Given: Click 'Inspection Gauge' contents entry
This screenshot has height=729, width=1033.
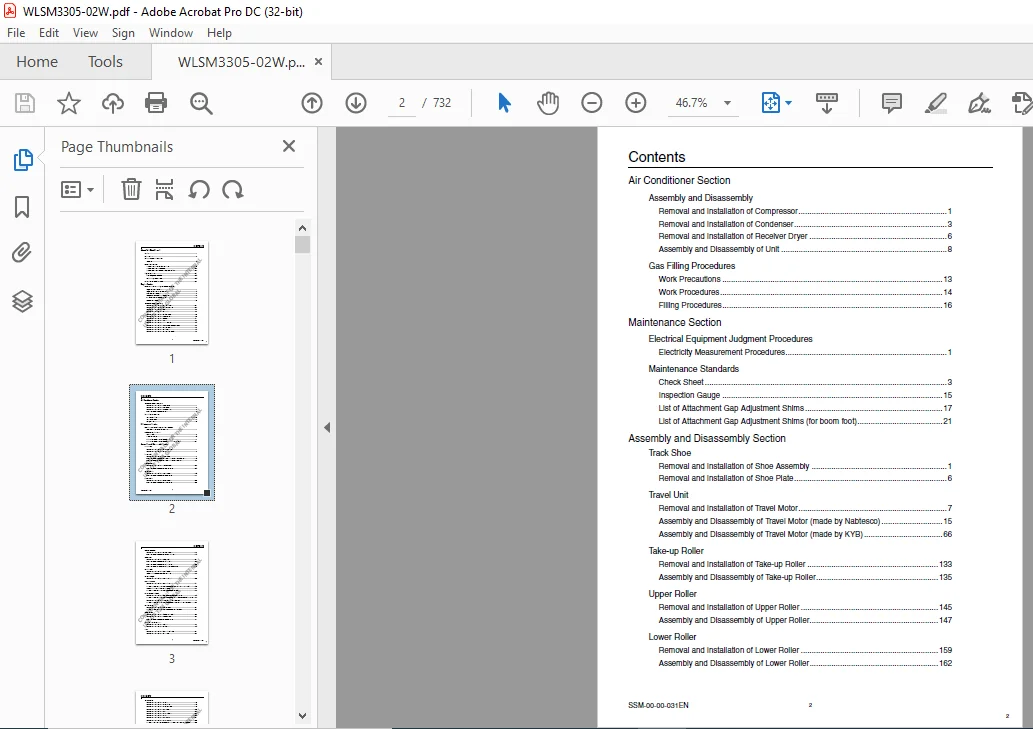Looking at the screenshot, I should (x=804, y=395).
